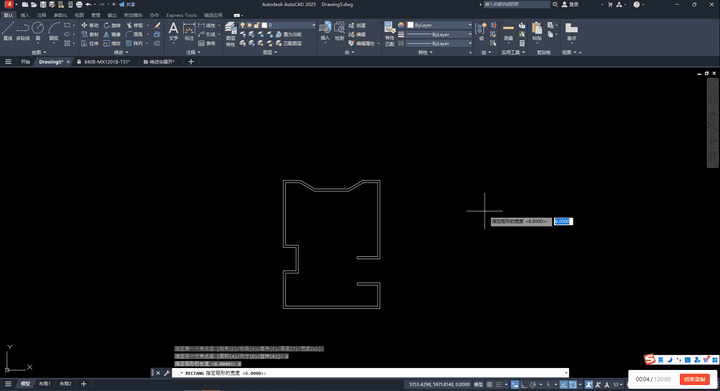Click the Paste (粘贴) clipboard icon

(x=537, y=31)
